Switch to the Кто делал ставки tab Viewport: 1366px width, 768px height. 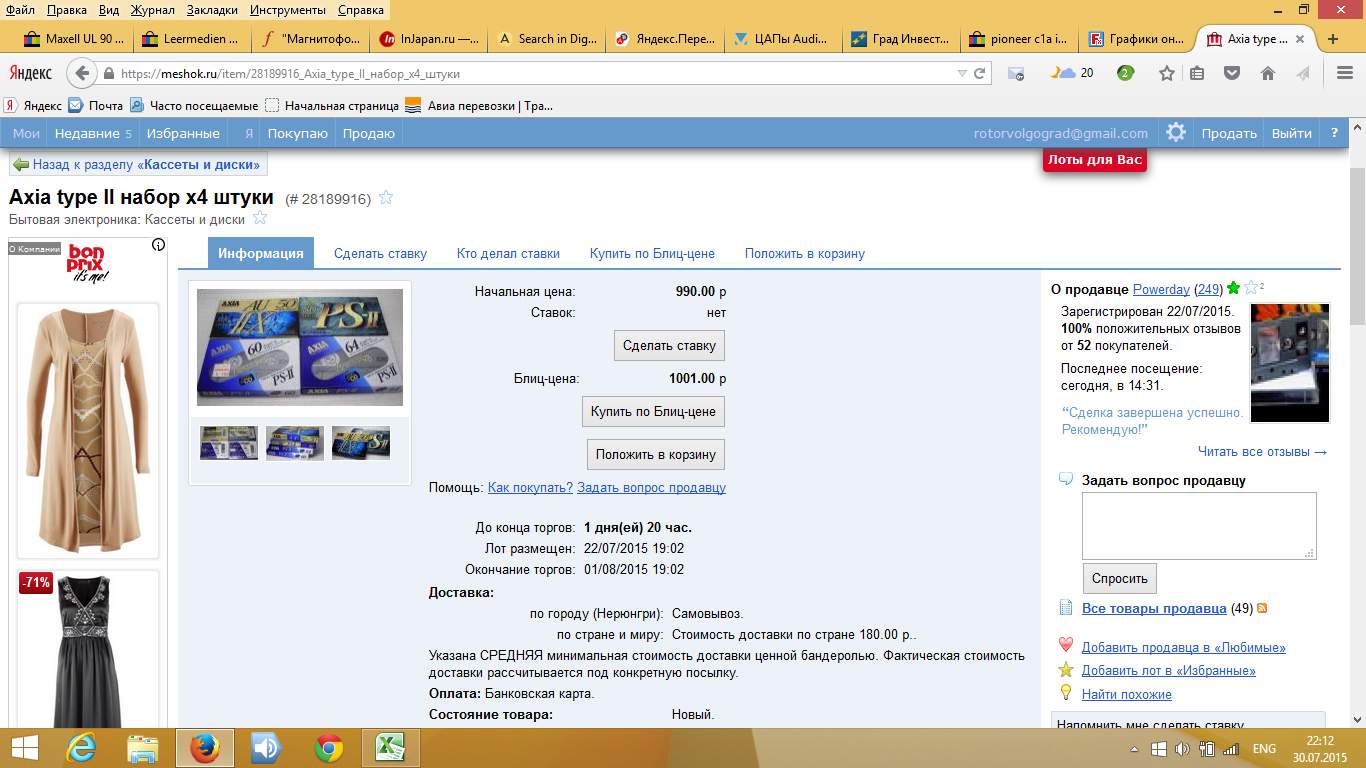[508, 253]
